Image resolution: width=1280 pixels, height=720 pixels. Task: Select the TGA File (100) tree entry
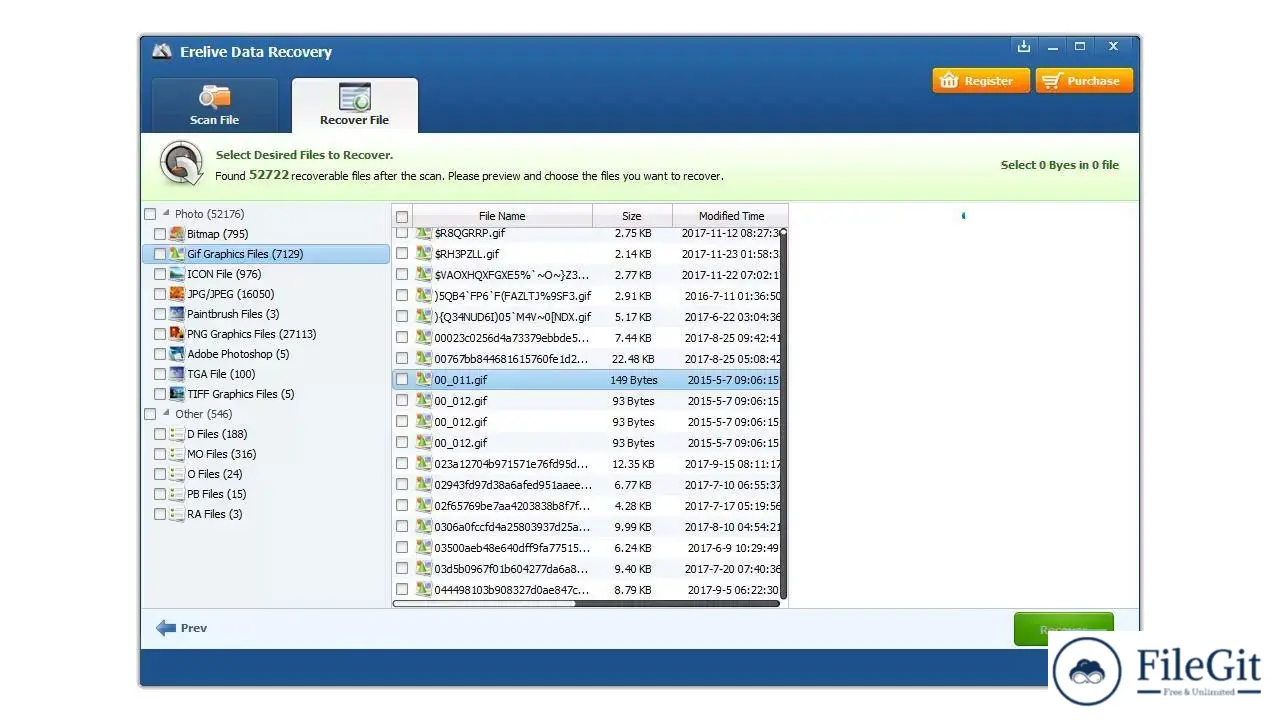[220, 374]
